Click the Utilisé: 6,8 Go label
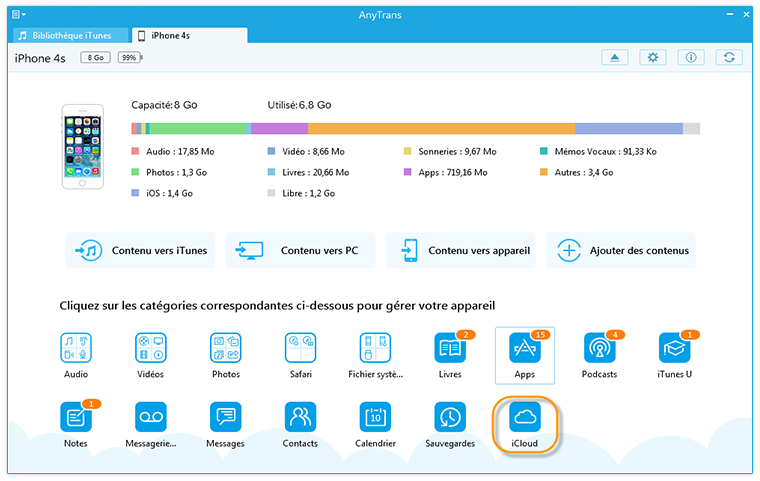Viewport: 760px width, 481px height. [x=300, y=105]
